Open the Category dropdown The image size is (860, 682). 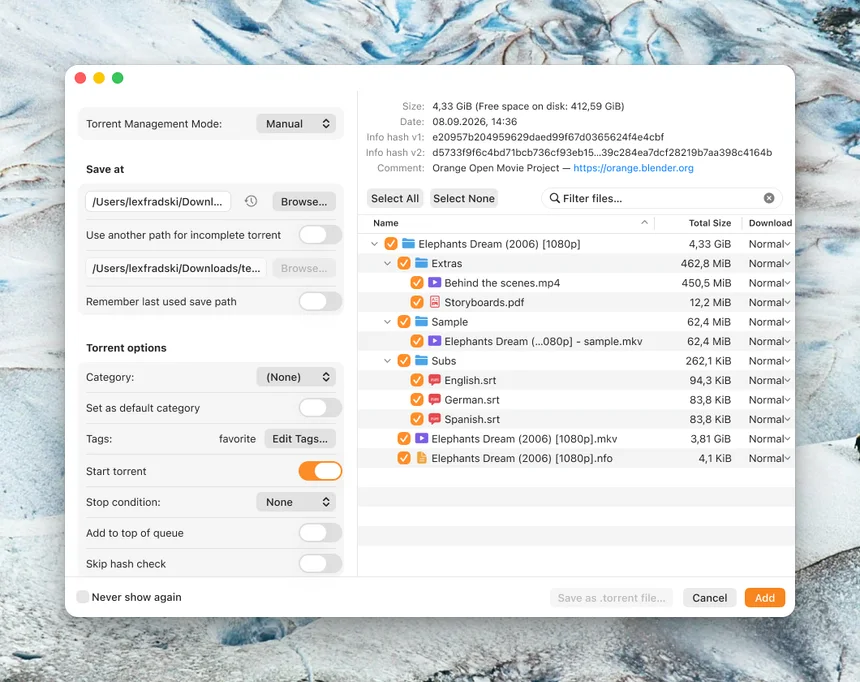297,377
